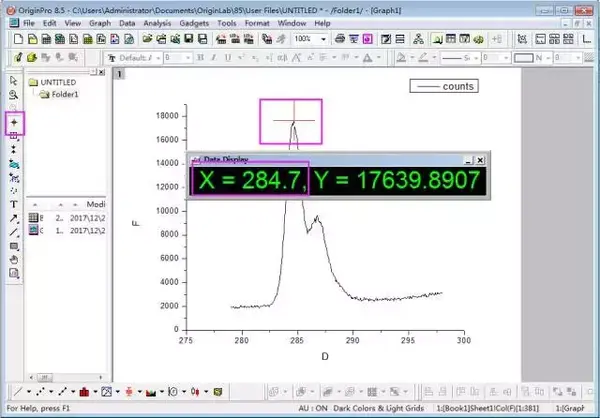The height and width of the screenshot is (418, 600).
Task: Select Folder1 in project explorer
Action: (64, 94)
